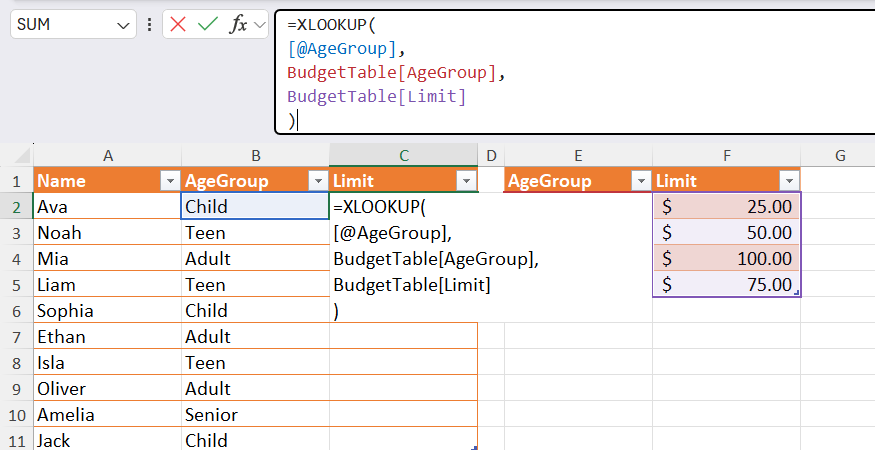The width and height of the screenshot is (875, 450).
Task: Click the cell containing Isla
Action: click(x=108, y=363)
